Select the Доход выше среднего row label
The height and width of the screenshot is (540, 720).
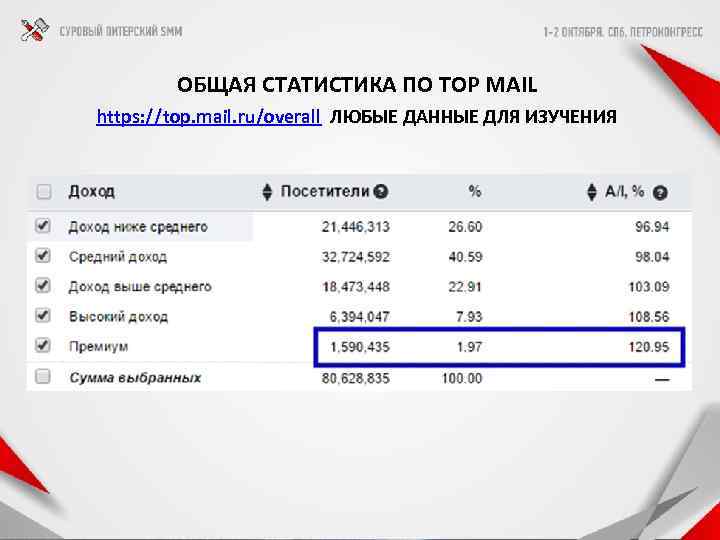140,287
